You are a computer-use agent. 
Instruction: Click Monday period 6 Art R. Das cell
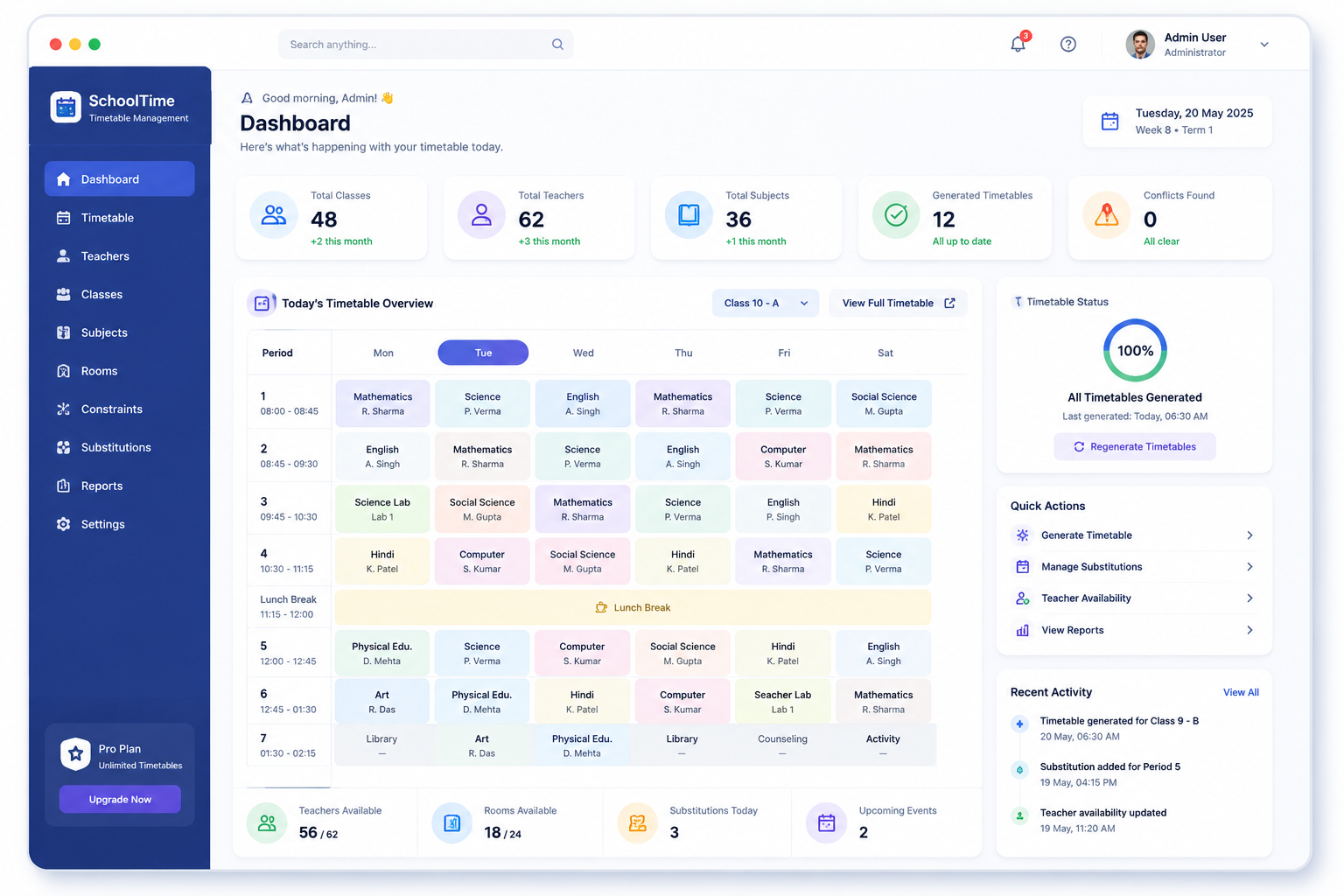(382, 702)
